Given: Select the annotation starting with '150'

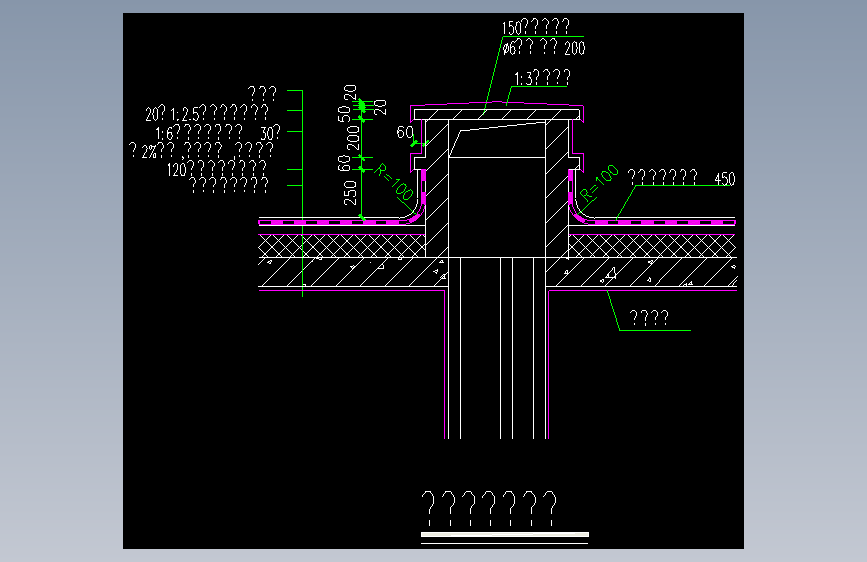Looking at the screenshot, I should pyautogui.click(x=535, y=27).
